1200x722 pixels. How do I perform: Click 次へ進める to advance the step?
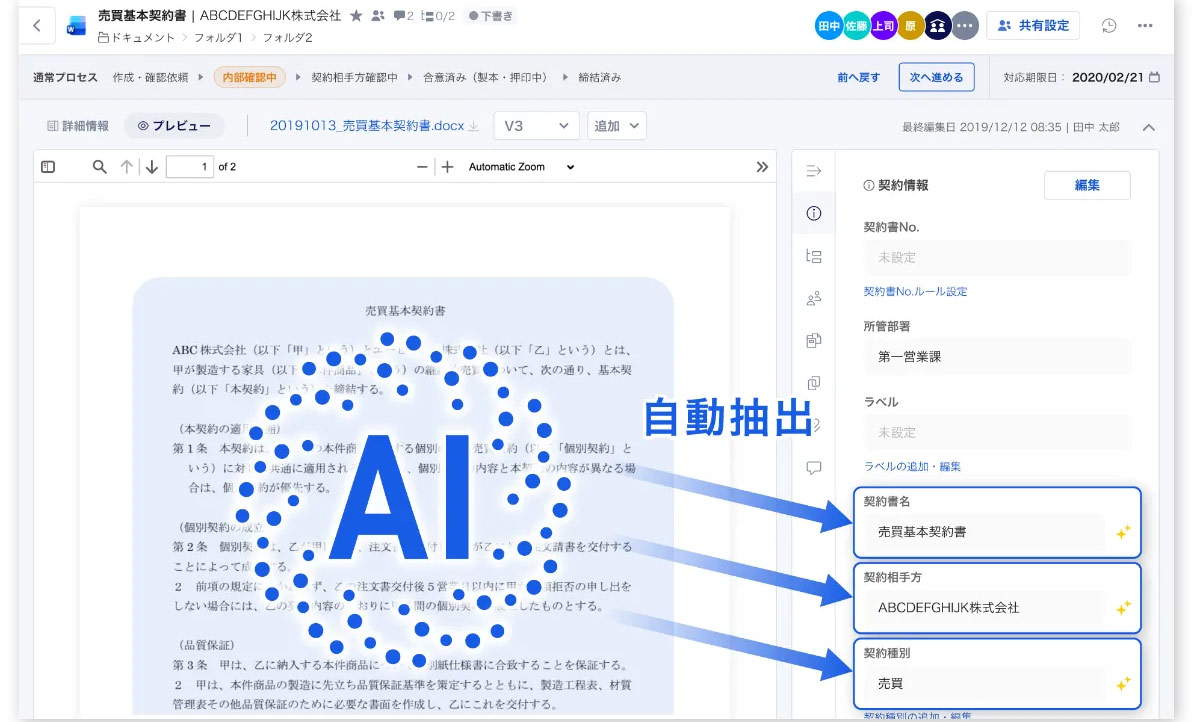tap(936, 77)
